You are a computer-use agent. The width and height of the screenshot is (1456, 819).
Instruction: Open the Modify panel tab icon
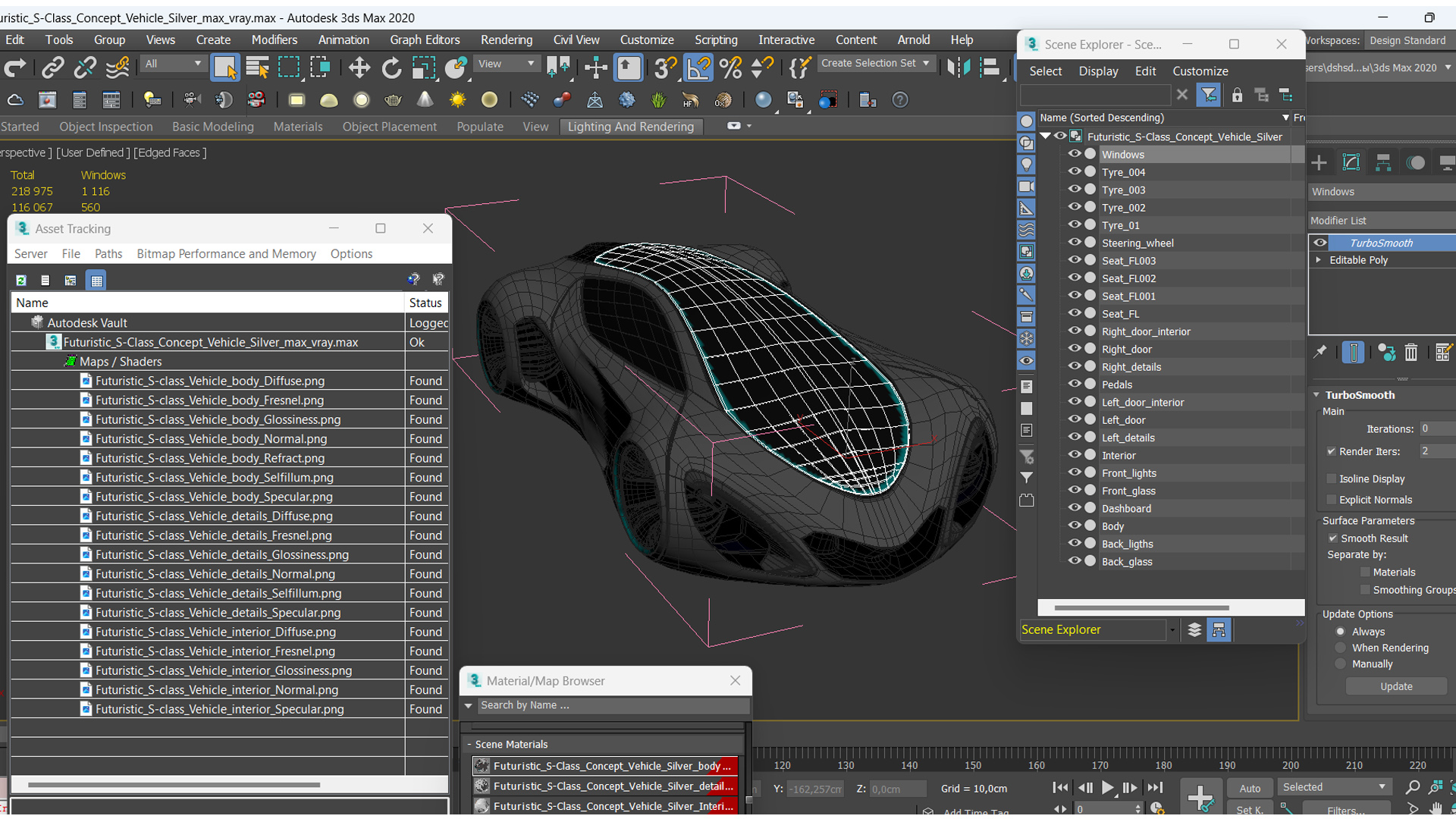click(x=1351, y=162)
